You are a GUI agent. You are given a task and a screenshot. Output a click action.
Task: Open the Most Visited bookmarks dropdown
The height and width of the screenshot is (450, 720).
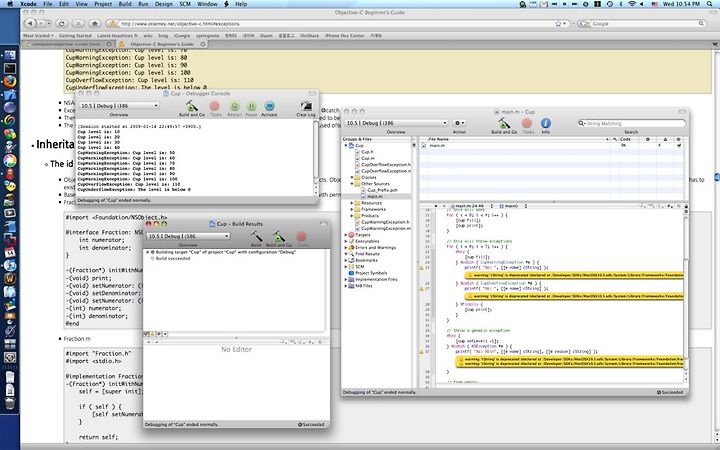click(x=38, y=35)
